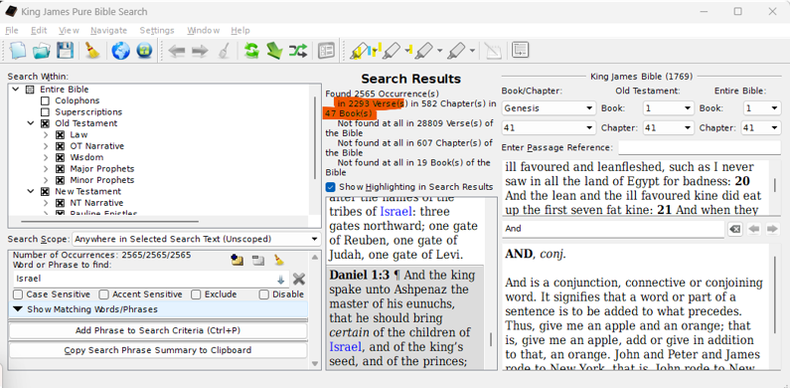
Task: Open a saved search file using the folder icon
Action: (x=41, y=51)
